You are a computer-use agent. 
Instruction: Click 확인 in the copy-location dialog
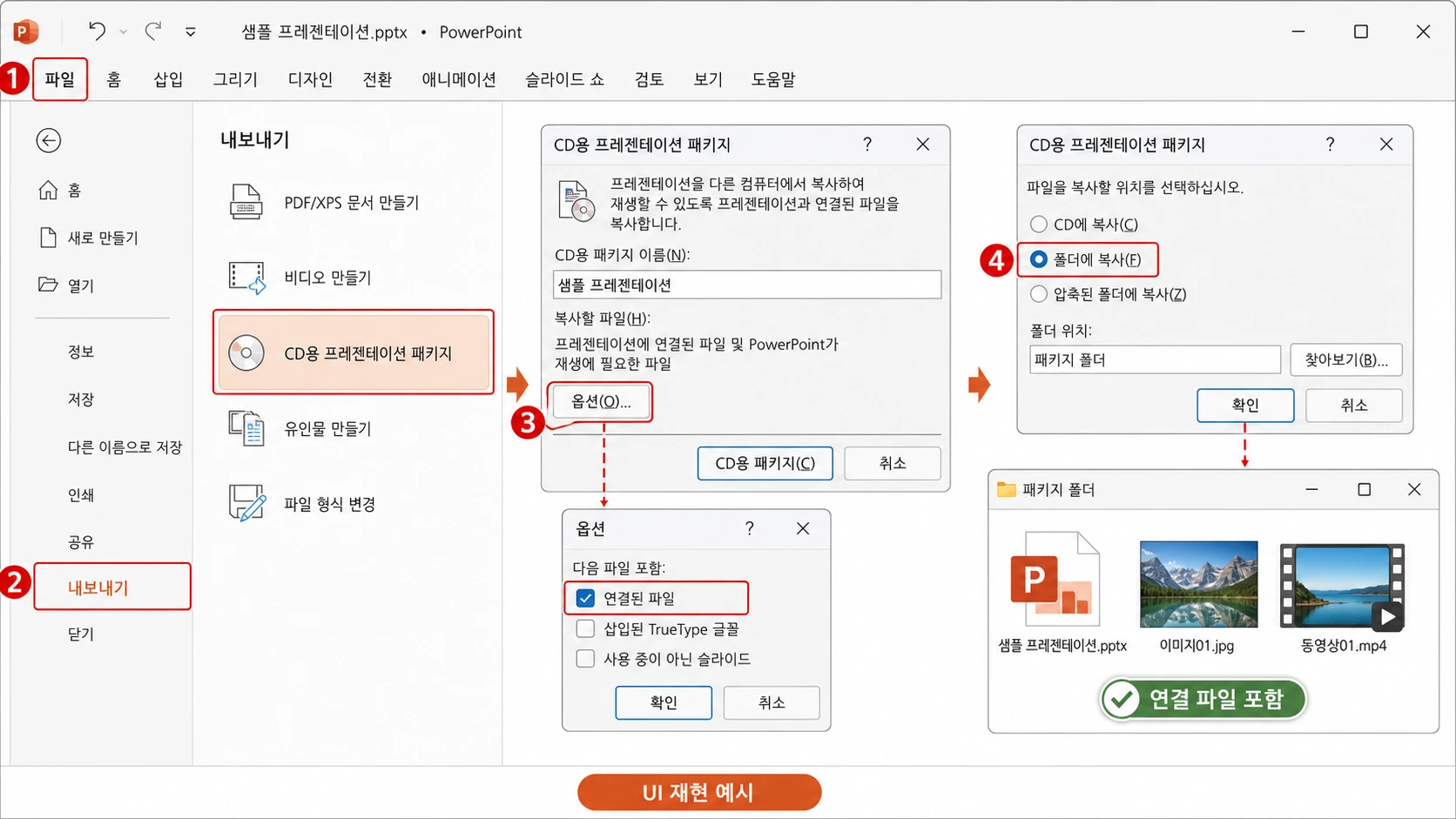point(1245,405)
